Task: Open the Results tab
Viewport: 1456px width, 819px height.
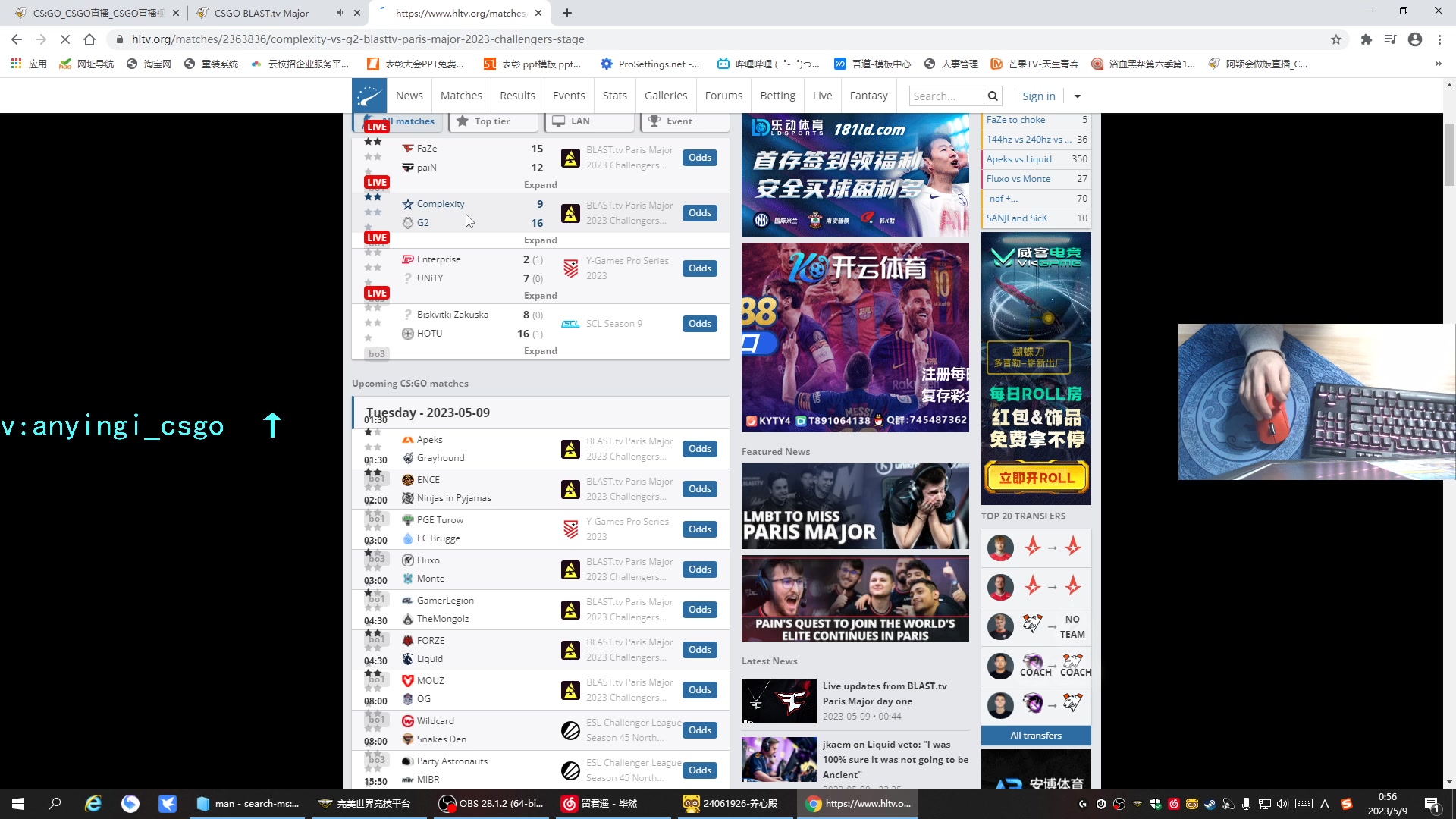Action: pyautogui.click(x=517, y=95)
